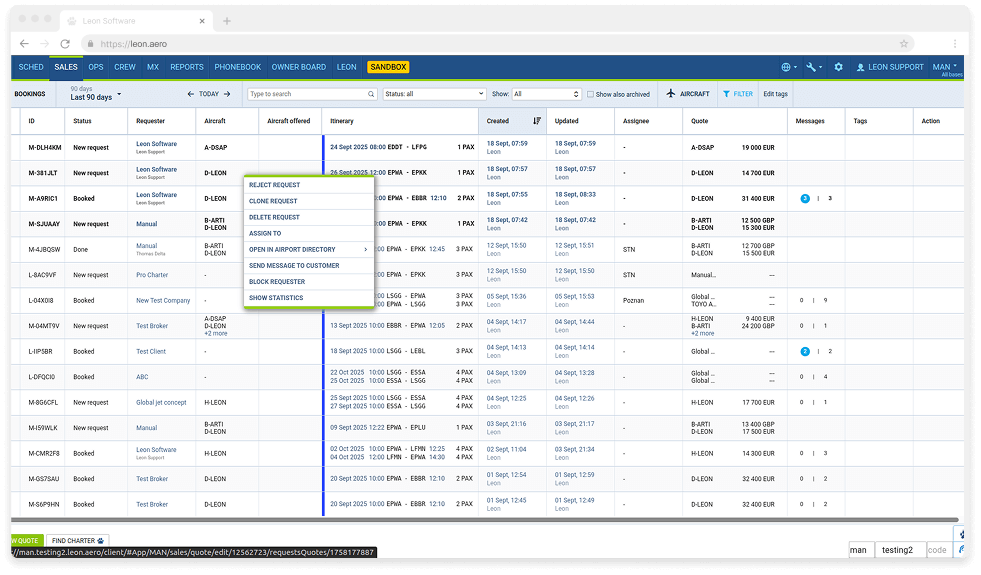Click the horizontal scrollbar under the table

coord(485,519)
